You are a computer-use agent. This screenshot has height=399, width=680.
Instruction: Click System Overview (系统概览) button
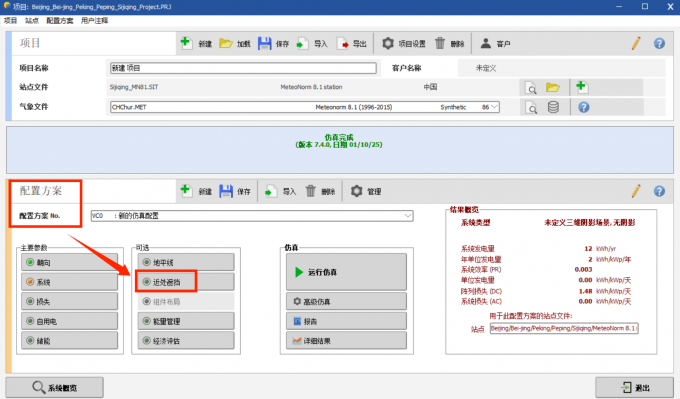55,387
